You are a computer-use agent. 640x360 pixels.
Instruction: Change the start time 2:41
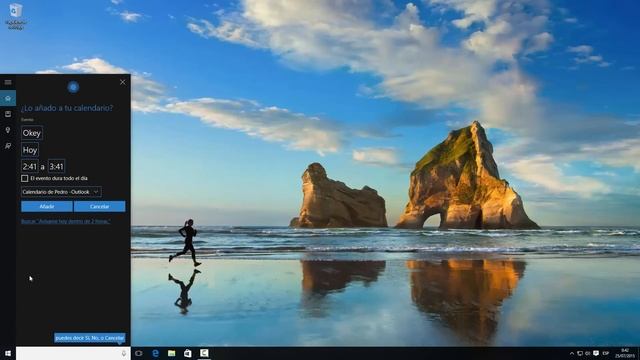tap(29, 166)
